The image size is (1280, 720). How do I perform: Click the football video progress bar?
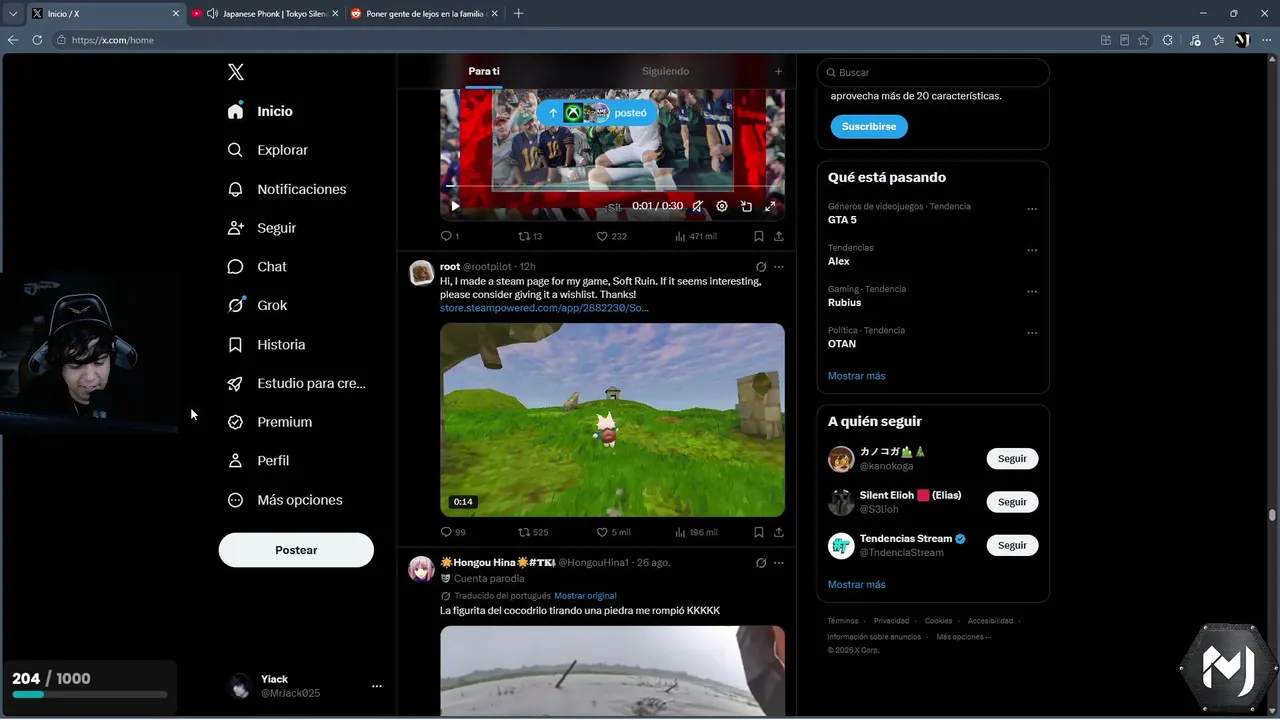coord(612,186)
